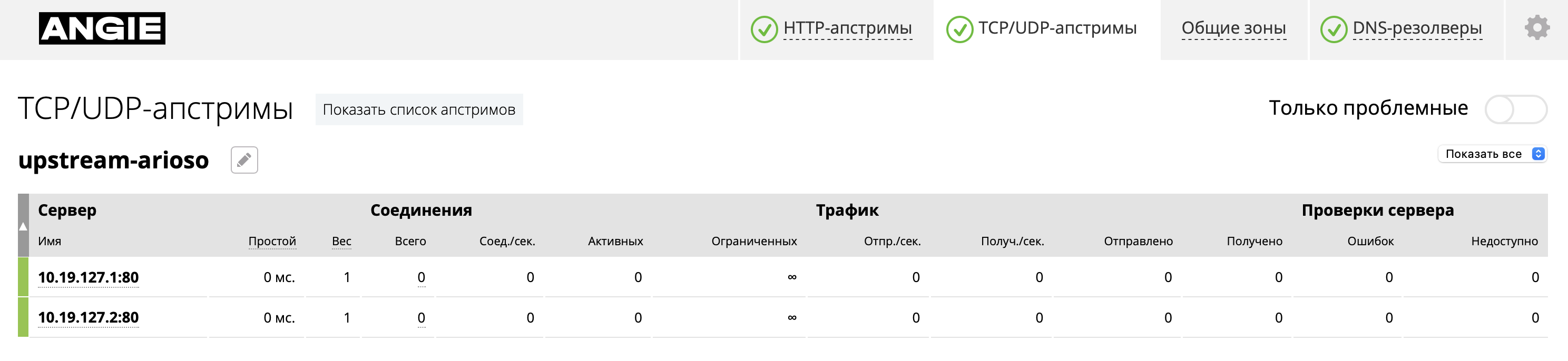Click HTTP-апстримы green check status icon

764,28
